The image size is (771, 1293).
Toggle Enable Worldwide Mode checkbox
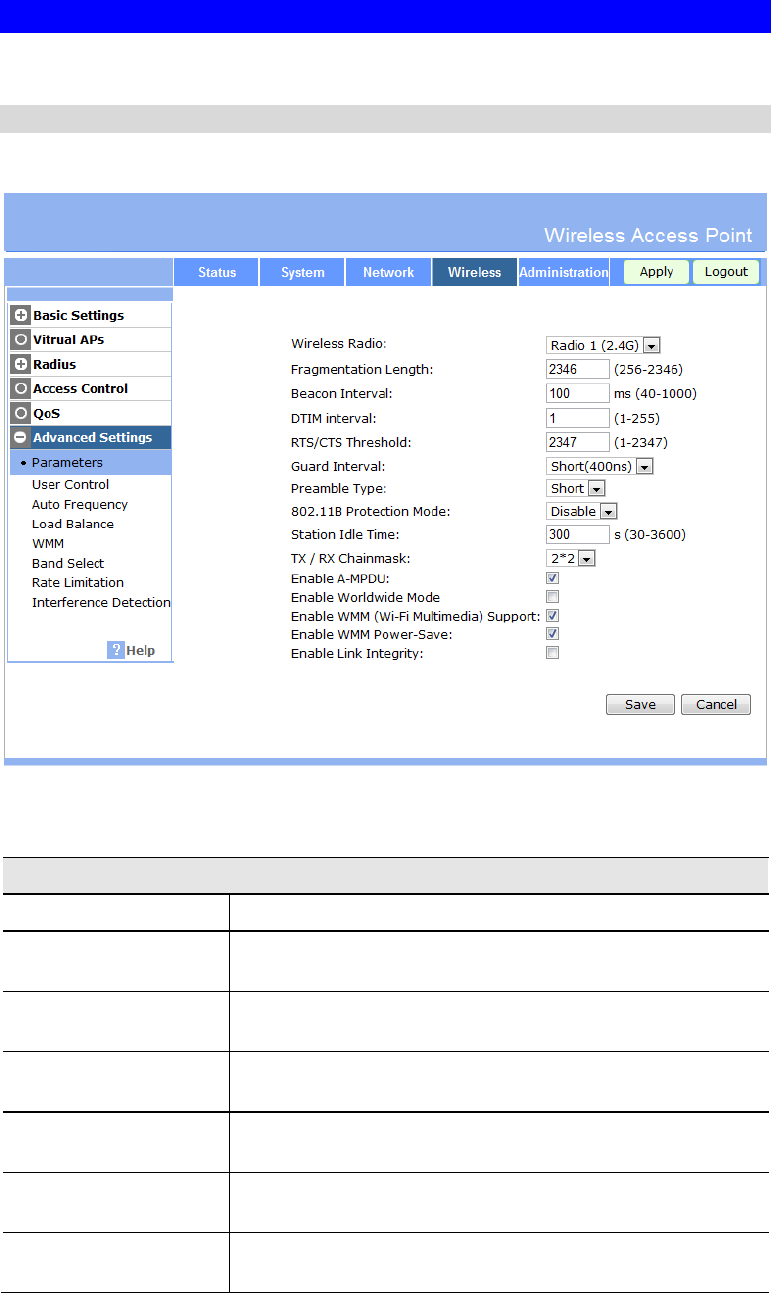552,597
